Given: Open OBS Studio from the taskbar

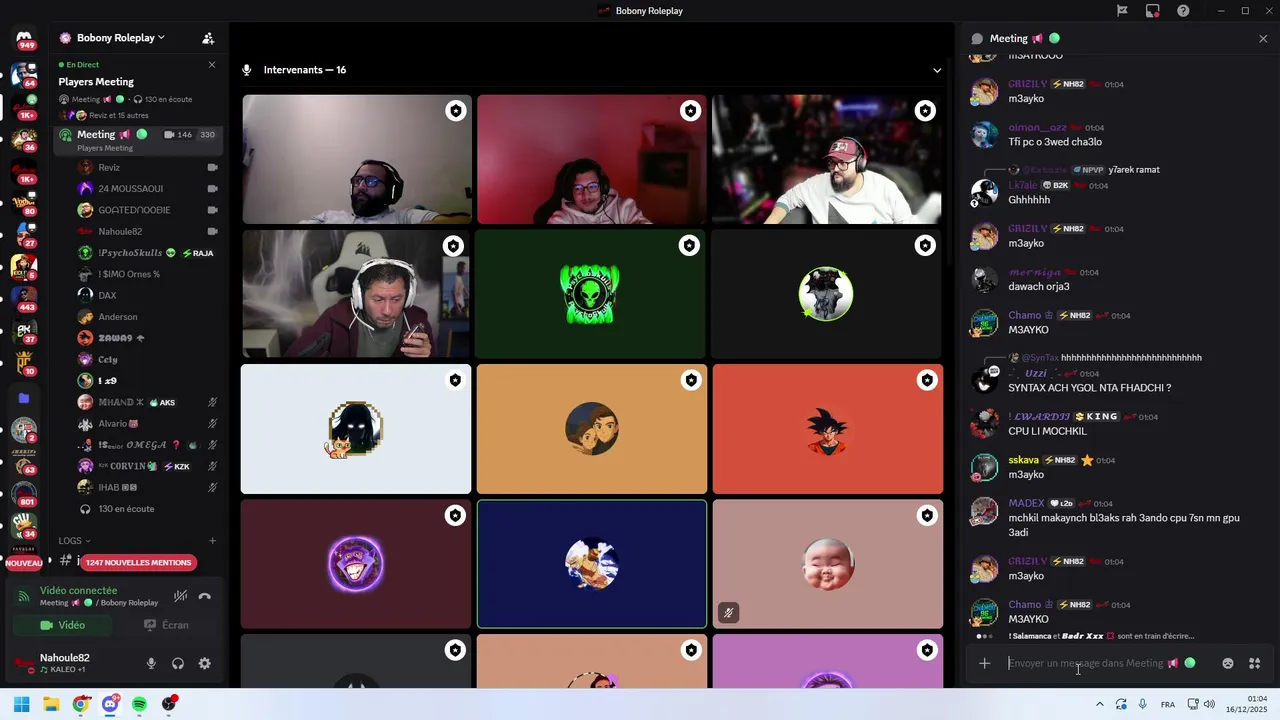Looking at the screenshot, I should click(x=169, y=704).
